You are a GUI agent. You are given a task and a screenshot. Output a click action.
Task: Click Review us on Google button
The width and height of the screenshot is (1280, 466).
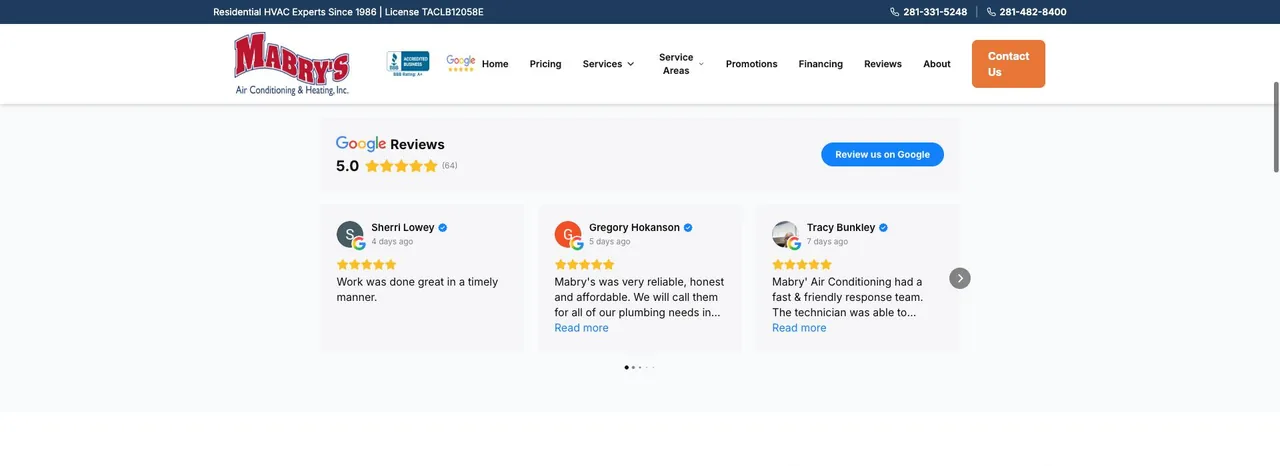click(882, 154)
